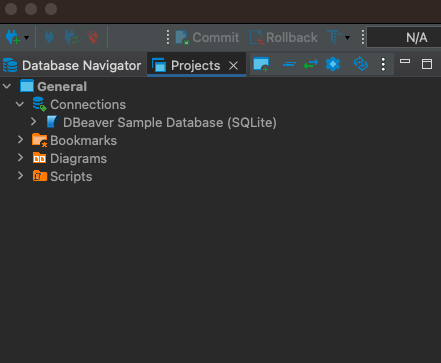441x363 pixels.
Task: Select the General project folder icon
Action: (x=27, y=86)
